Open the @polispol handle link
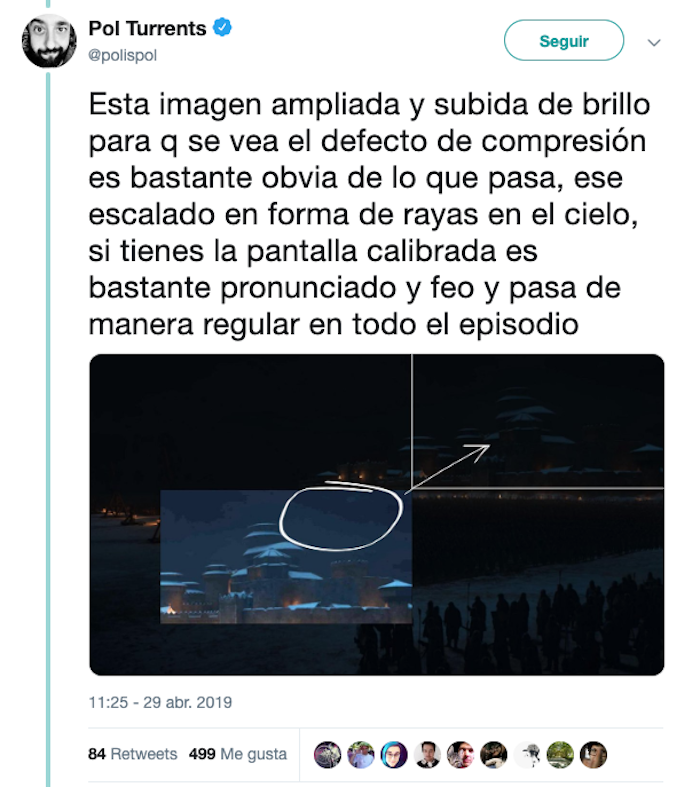700x787 pixels. pos(122,55)
